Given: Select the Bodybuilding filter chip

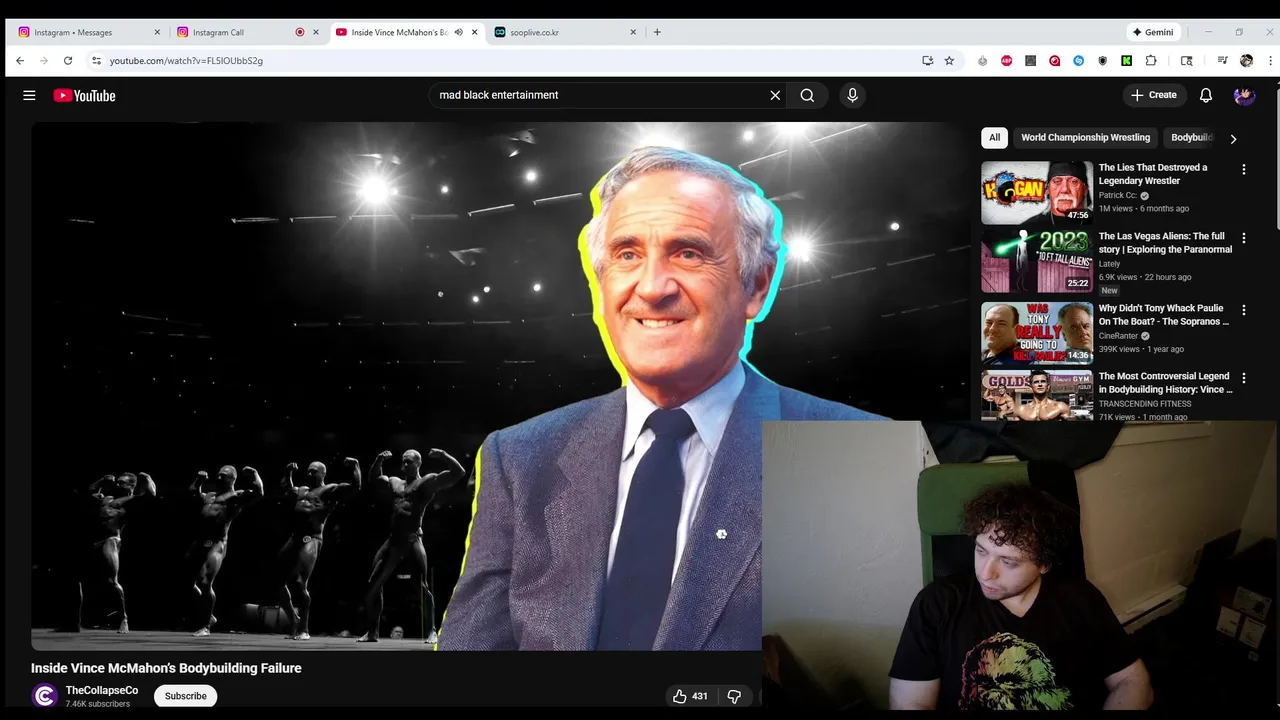Looking at the screenshot, I should tap(1190, 137).
